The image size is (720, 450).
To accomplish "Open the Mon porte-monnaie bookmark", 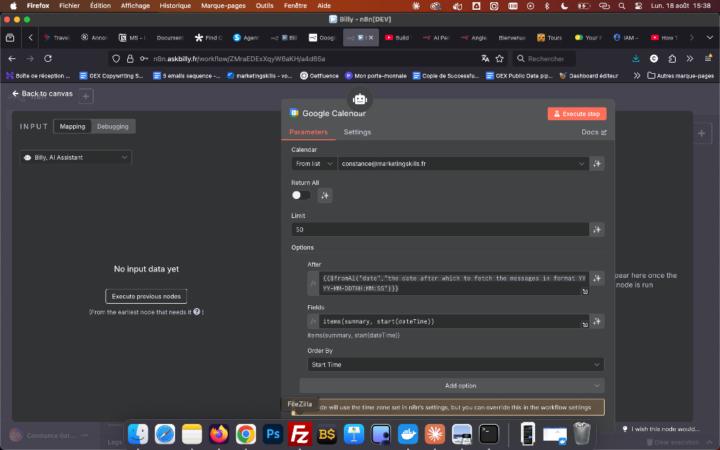I will click(376, 76).
